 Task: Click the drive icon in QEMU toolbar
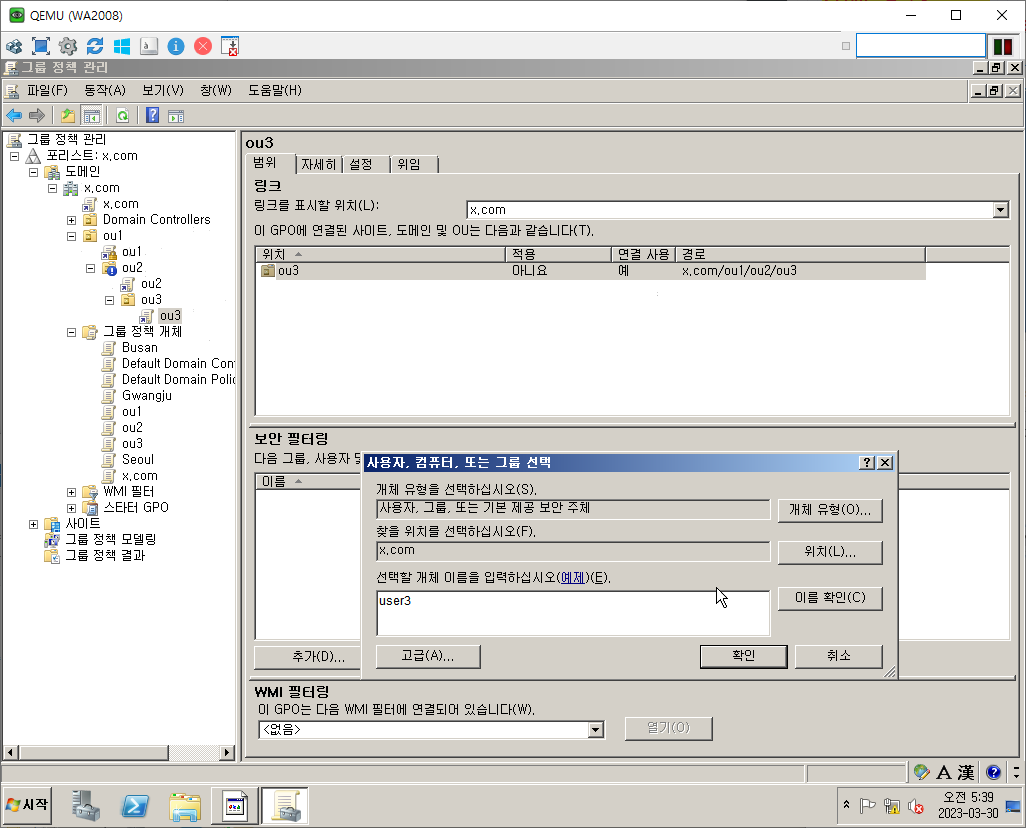(149, 46)
